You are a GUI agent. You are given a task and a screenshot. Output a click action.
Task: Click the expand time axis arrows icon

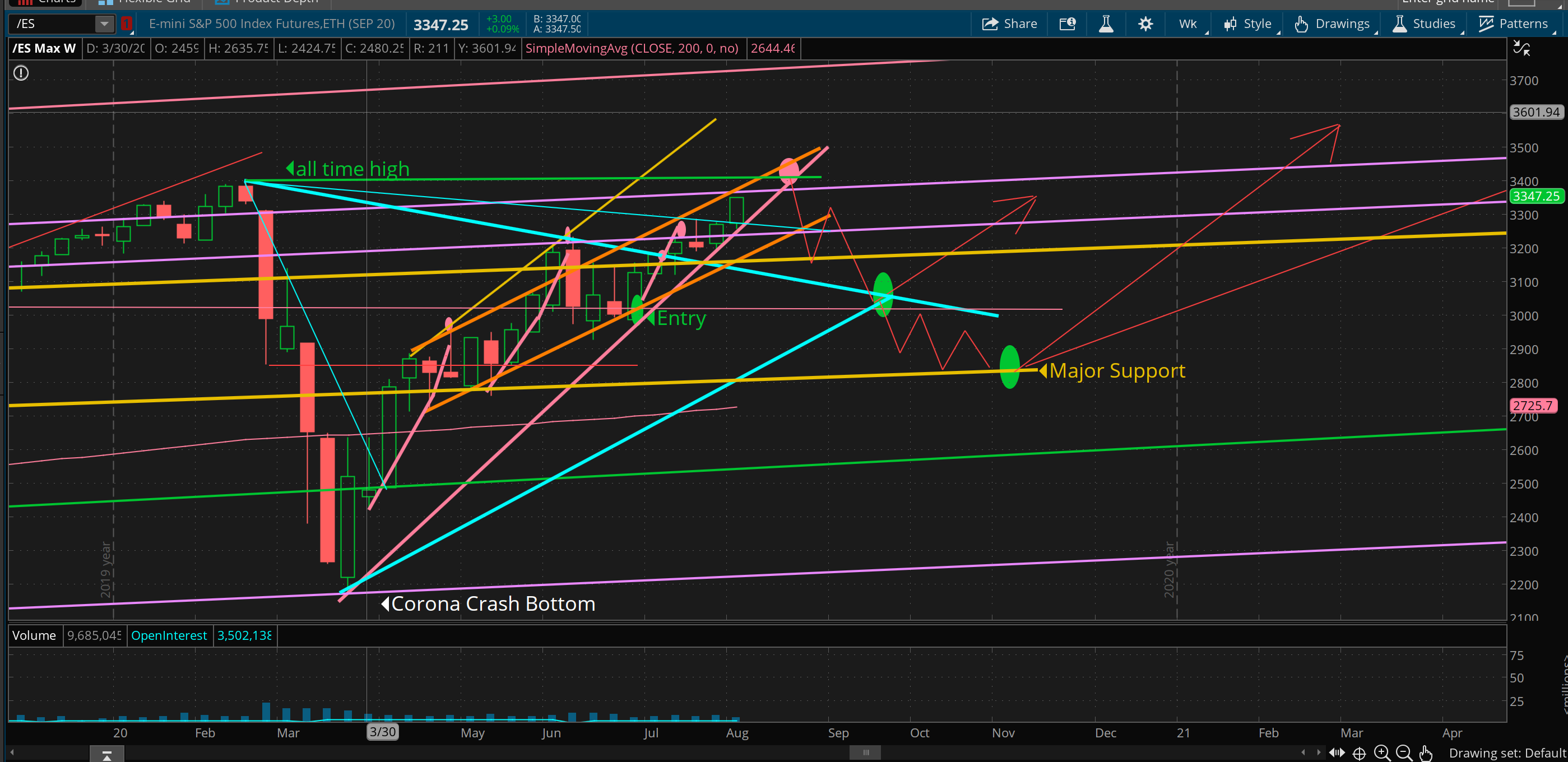[1337, 753]
